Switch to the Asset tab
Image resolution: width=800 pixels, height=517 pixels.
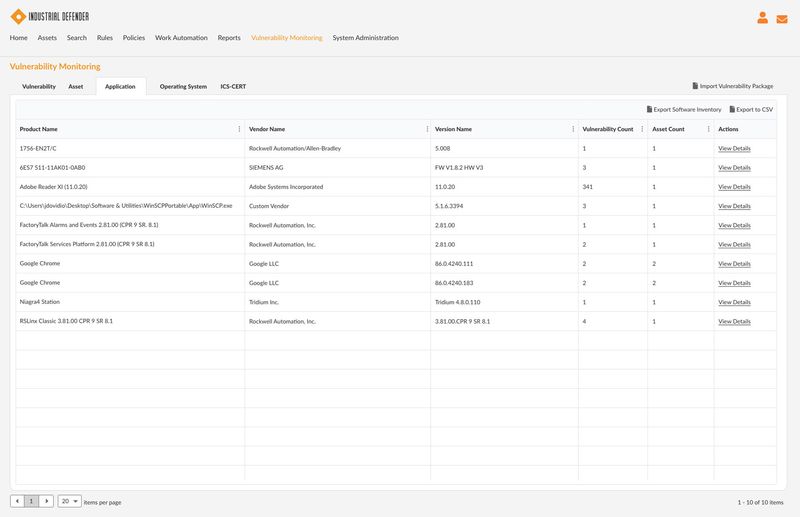[76, 87]
